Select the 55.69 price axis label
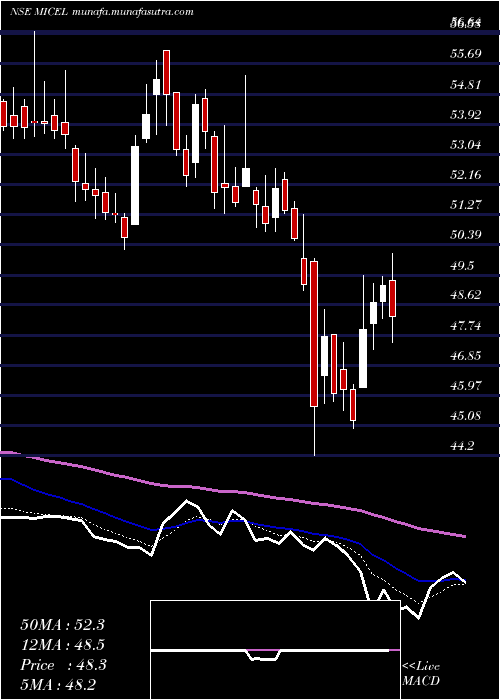This screenshot has width=500, height=700. pos(466,54)
